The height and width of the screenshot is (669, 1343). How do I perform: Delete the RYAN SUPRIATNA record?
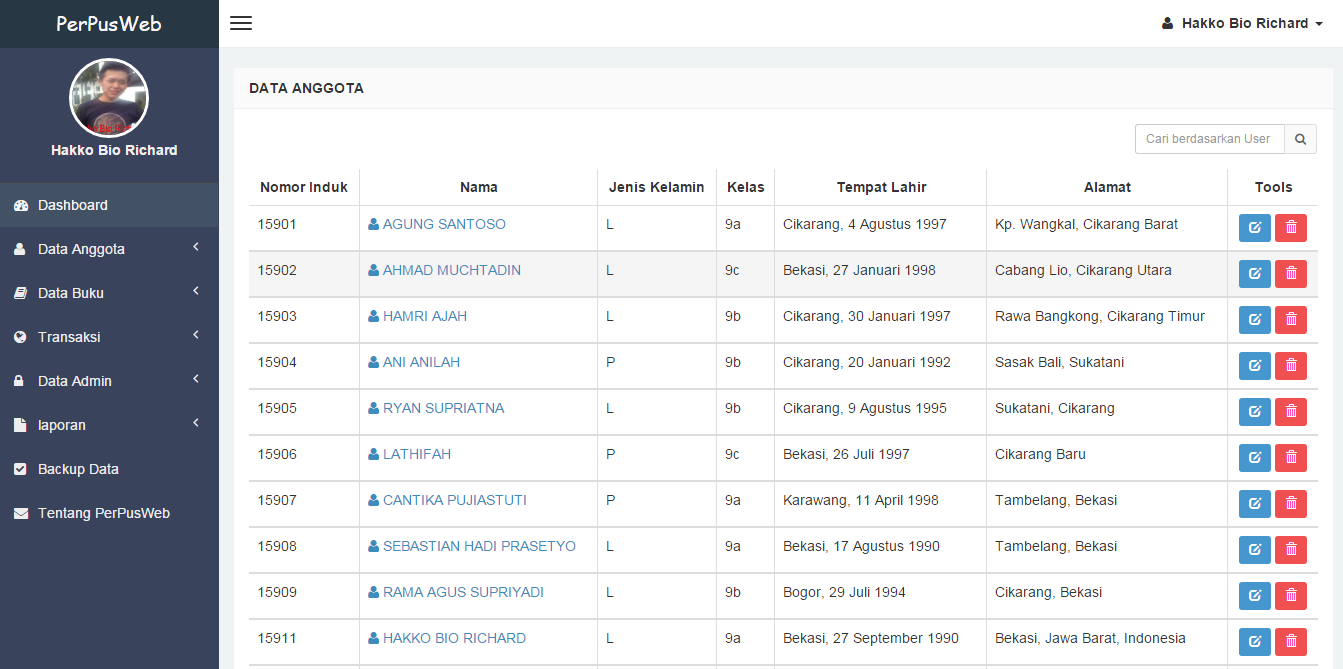coord(1291,412)
